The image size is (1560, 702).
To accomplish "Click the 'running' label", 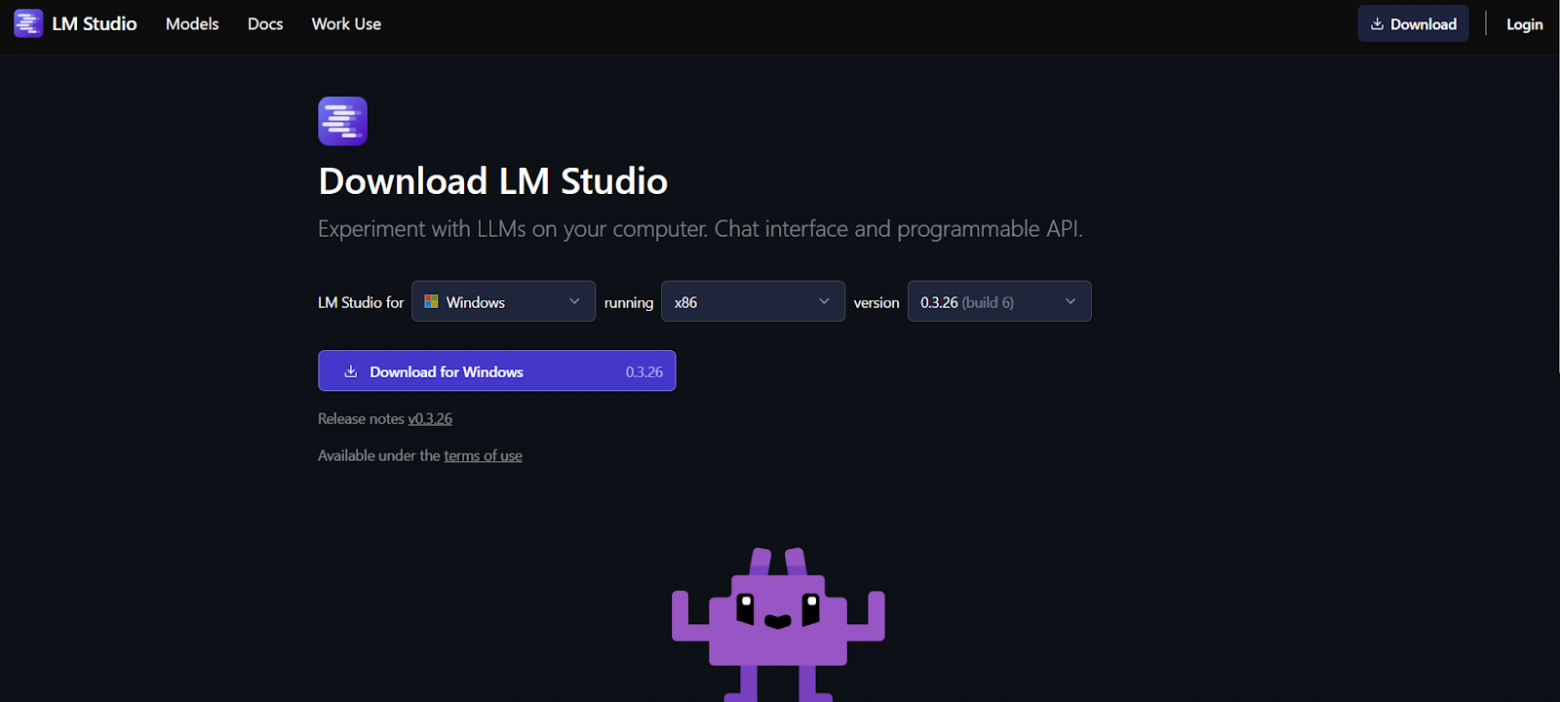I will pos(628,303).
